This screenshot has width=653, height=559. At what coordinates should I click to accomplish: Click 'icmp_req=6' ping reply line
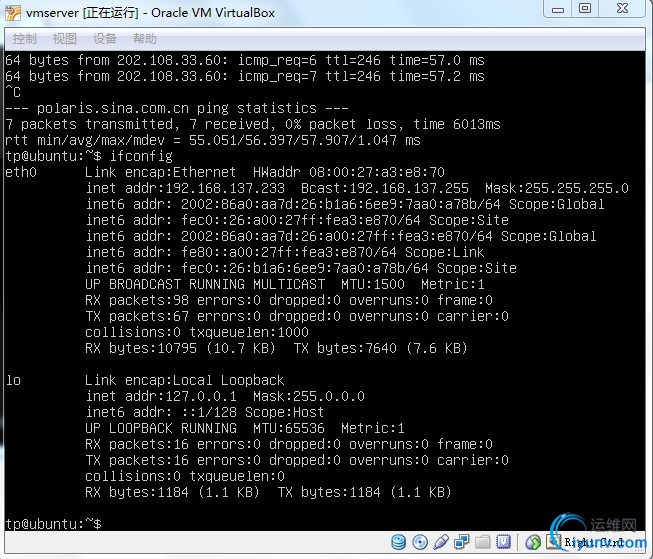click(x=245, y=60)
